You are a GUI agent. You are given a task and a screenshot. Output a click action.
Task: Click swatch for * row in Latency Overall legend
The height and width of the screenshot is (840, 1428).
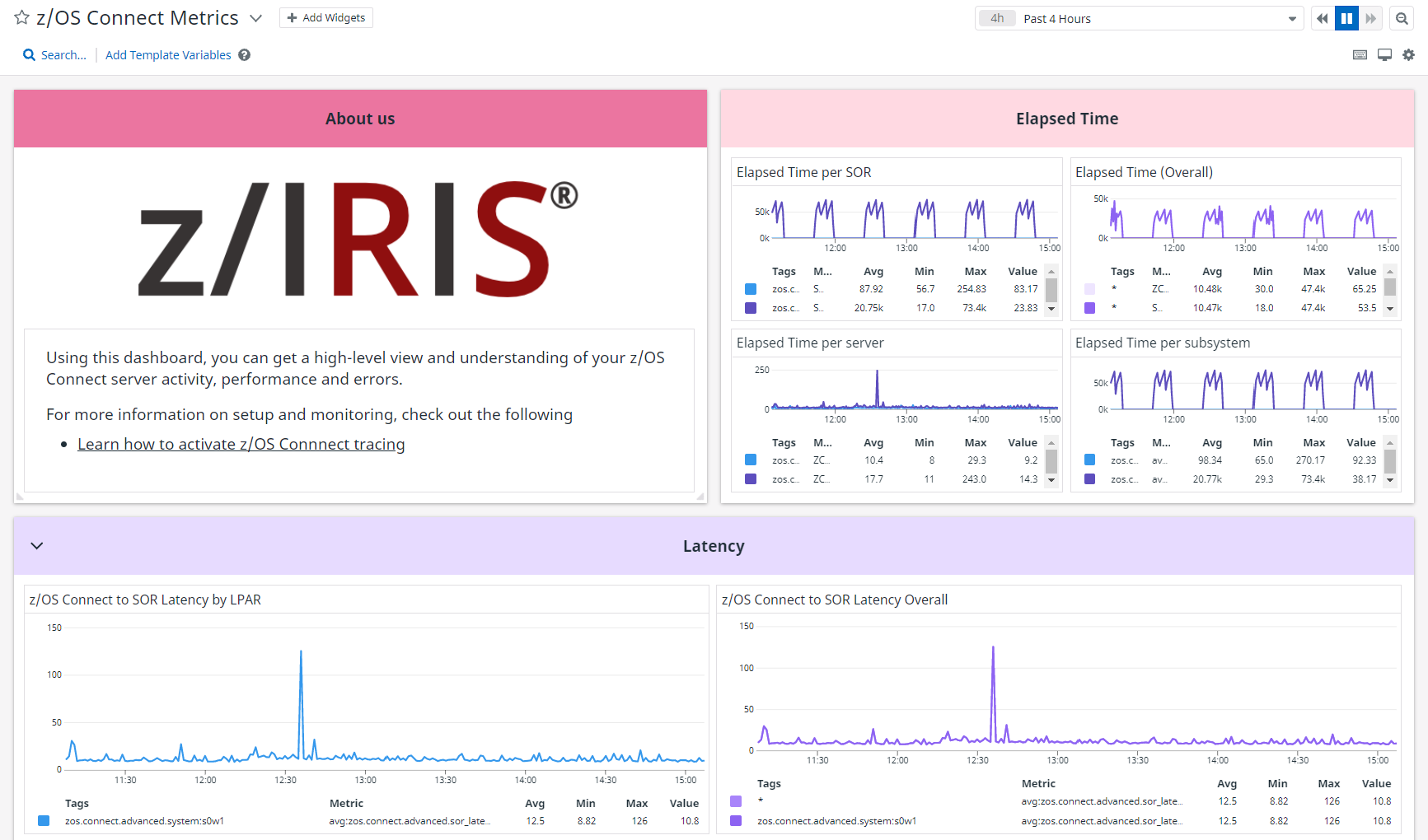(x=736, y=801)
